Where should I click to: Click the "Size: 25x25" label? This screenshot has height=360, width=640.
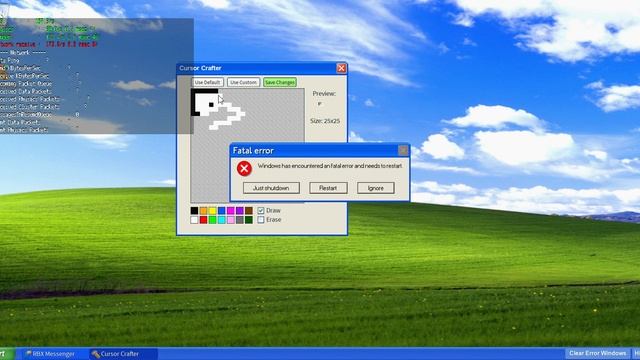(x=325, y=121)
